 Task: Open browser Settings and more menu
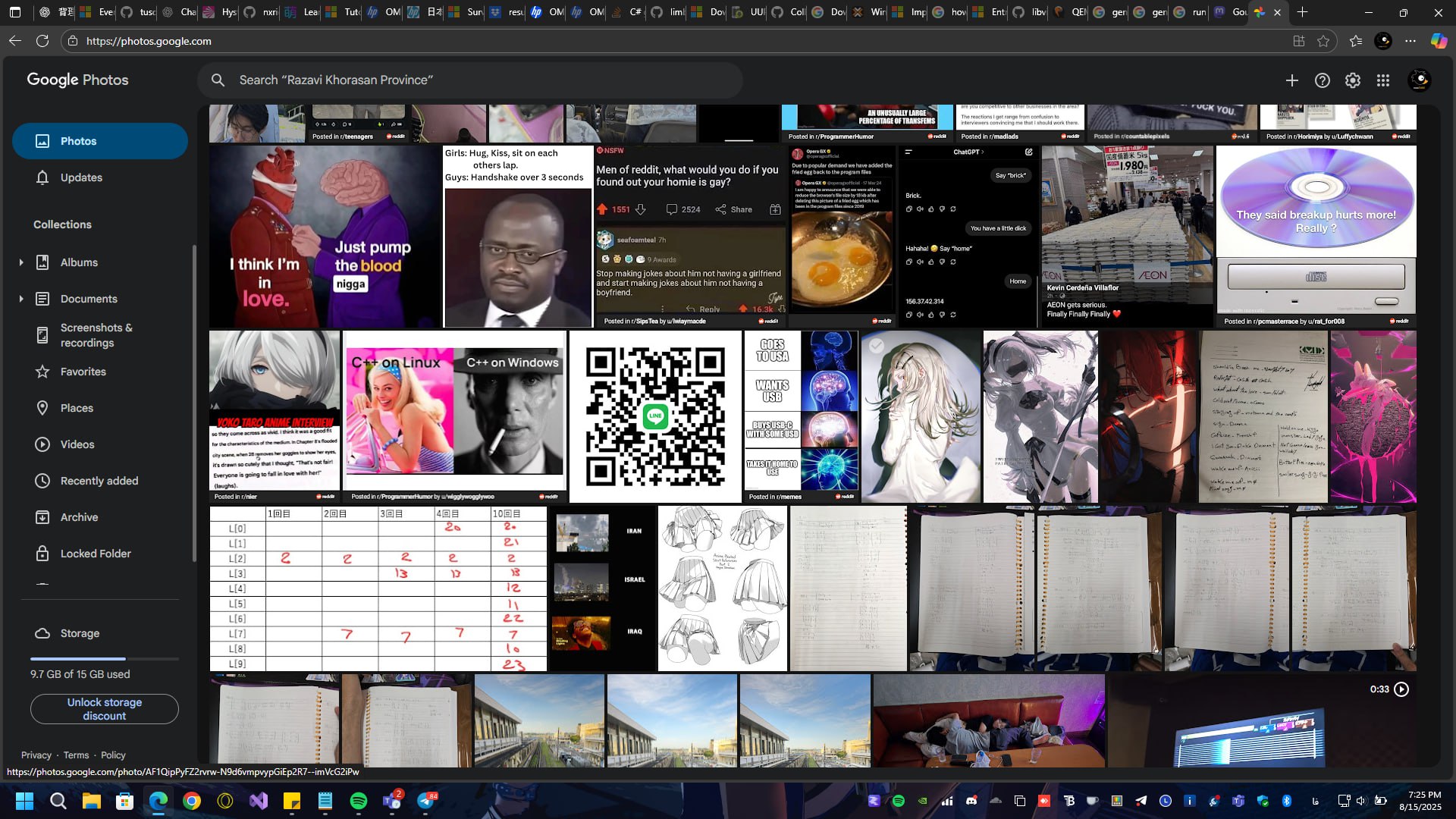1410,41
